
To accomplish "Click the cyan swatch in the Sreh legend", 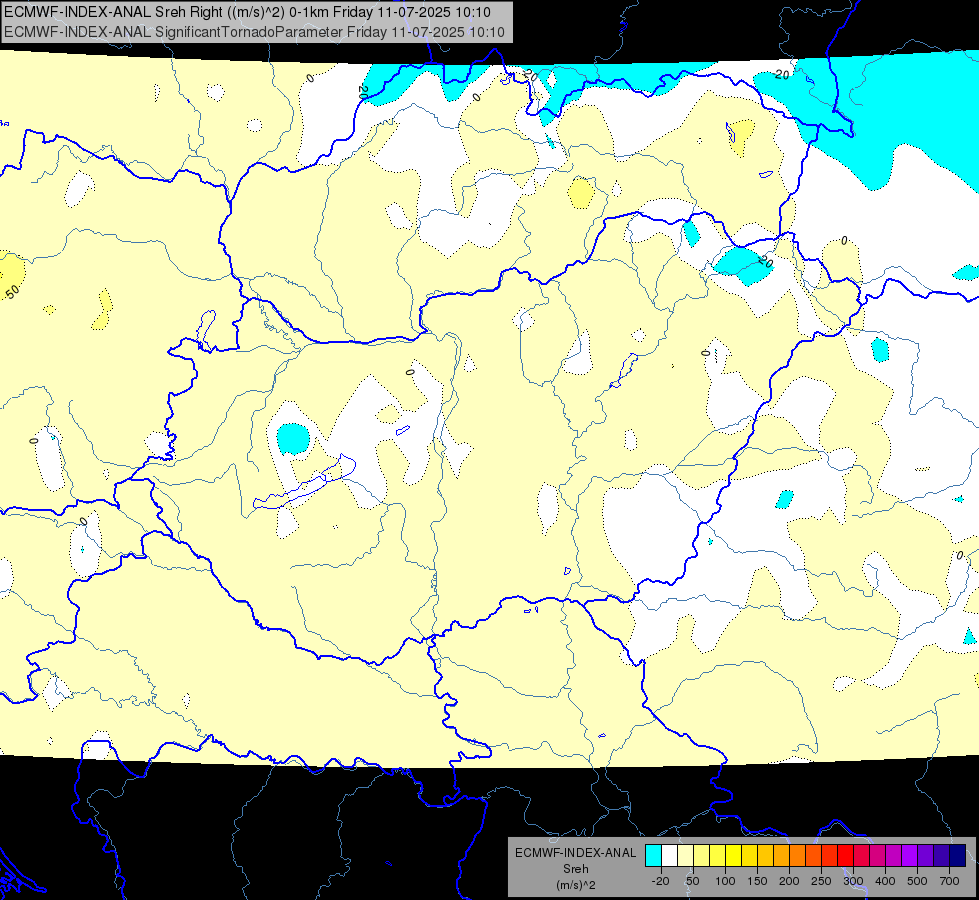I will [x=654, y=856].
